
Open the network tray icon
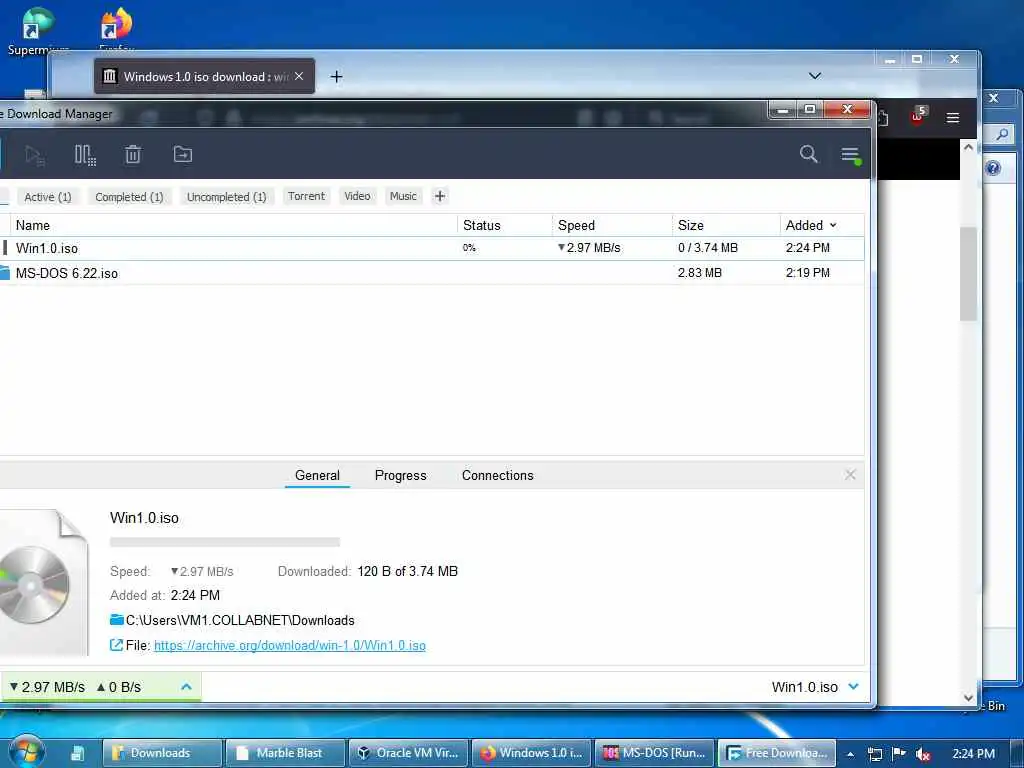874,754
